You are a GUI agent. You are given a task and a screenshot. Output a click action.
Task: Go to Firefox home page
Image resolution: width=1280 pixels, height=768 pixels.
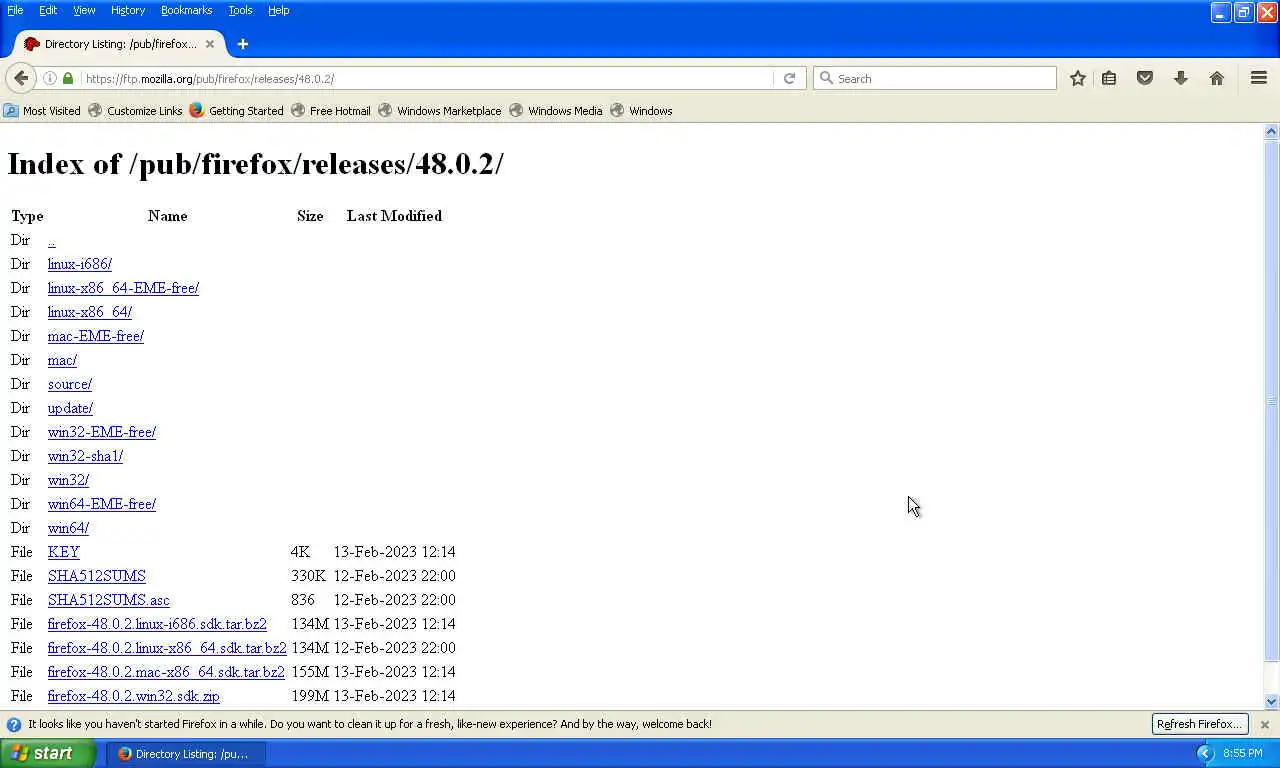point(1217,78)
